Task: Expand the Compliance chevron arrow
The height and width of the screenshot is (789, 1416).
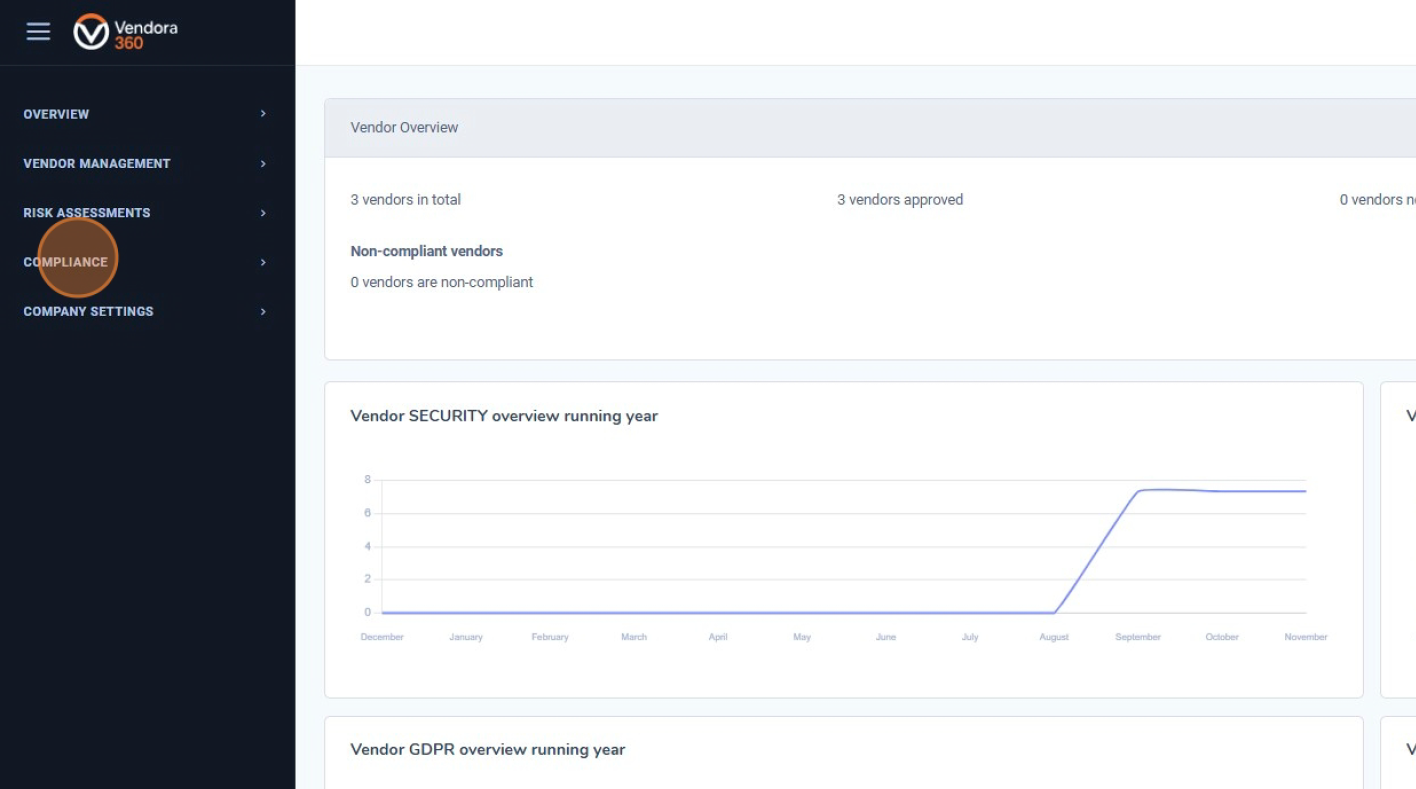Action: 263,261
